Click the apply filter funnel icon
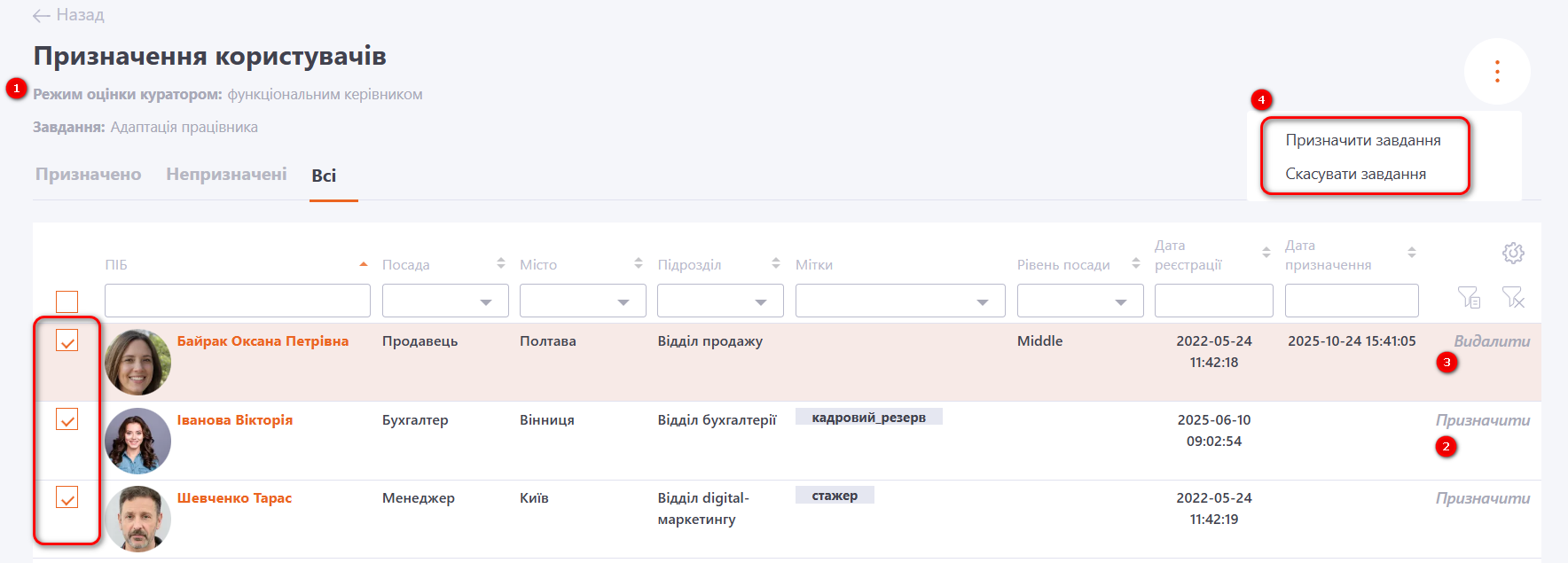 click(1469, 298)
